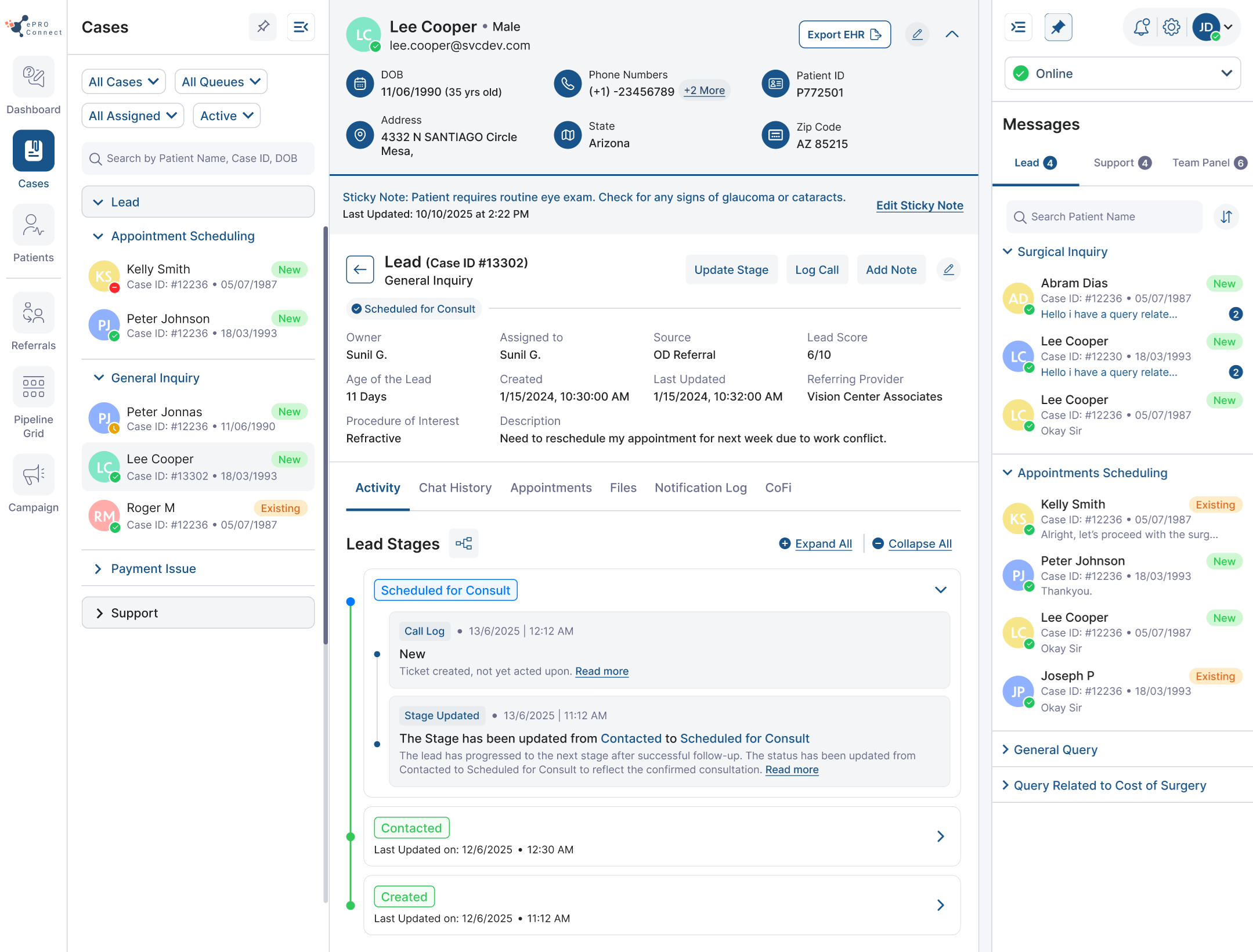This screenshot has height=952, width=1253.
Task: Toggle the pin icon in Messages panel
Action: click(1057, 27)
